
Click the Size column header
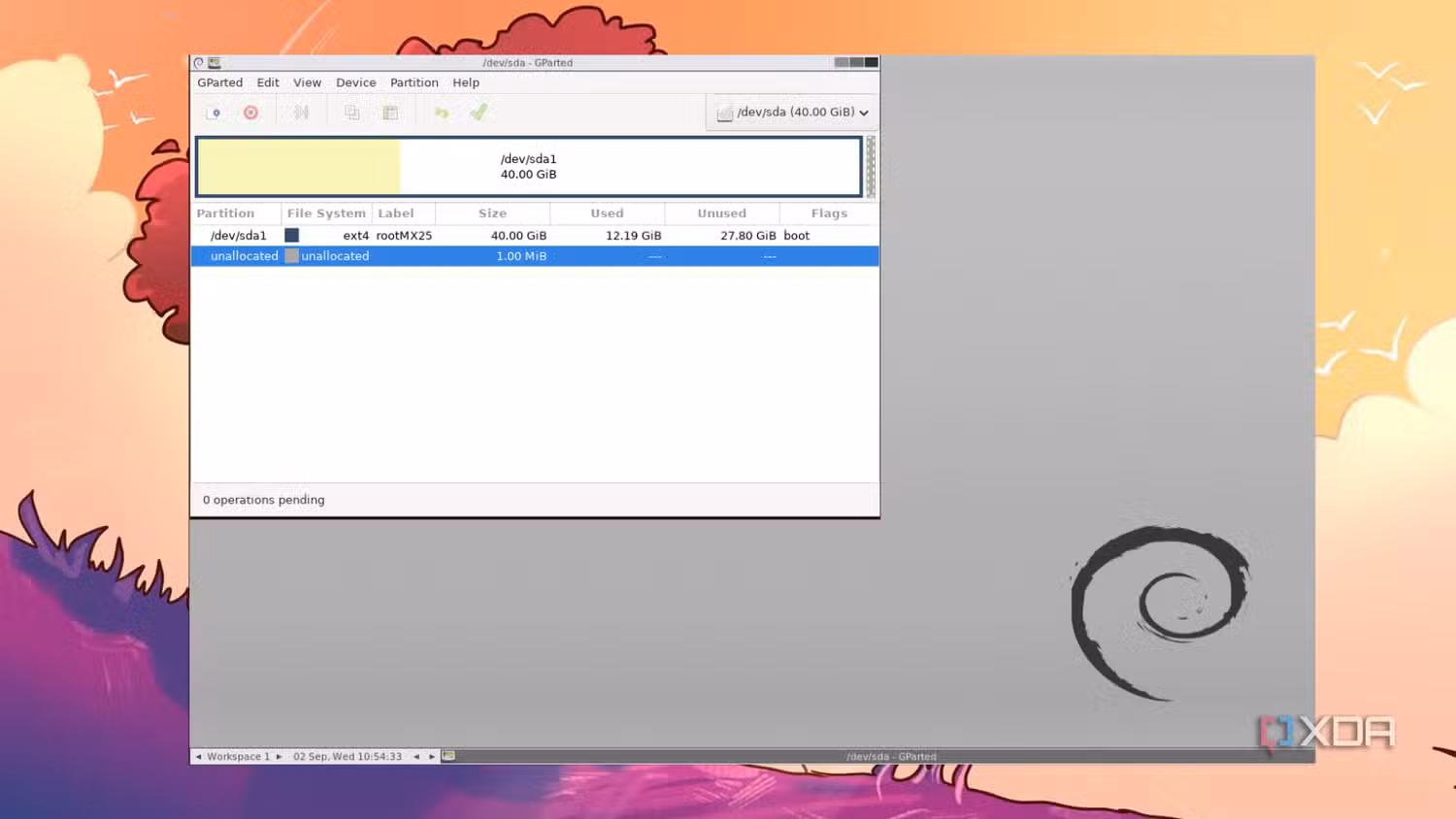pyautogui.click(x=492, y=213)
